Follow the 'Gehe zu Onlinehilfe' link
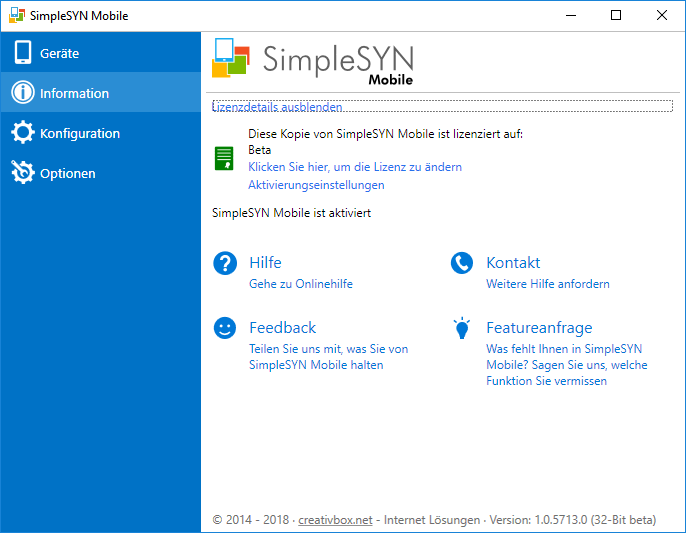 click(300, 284)
